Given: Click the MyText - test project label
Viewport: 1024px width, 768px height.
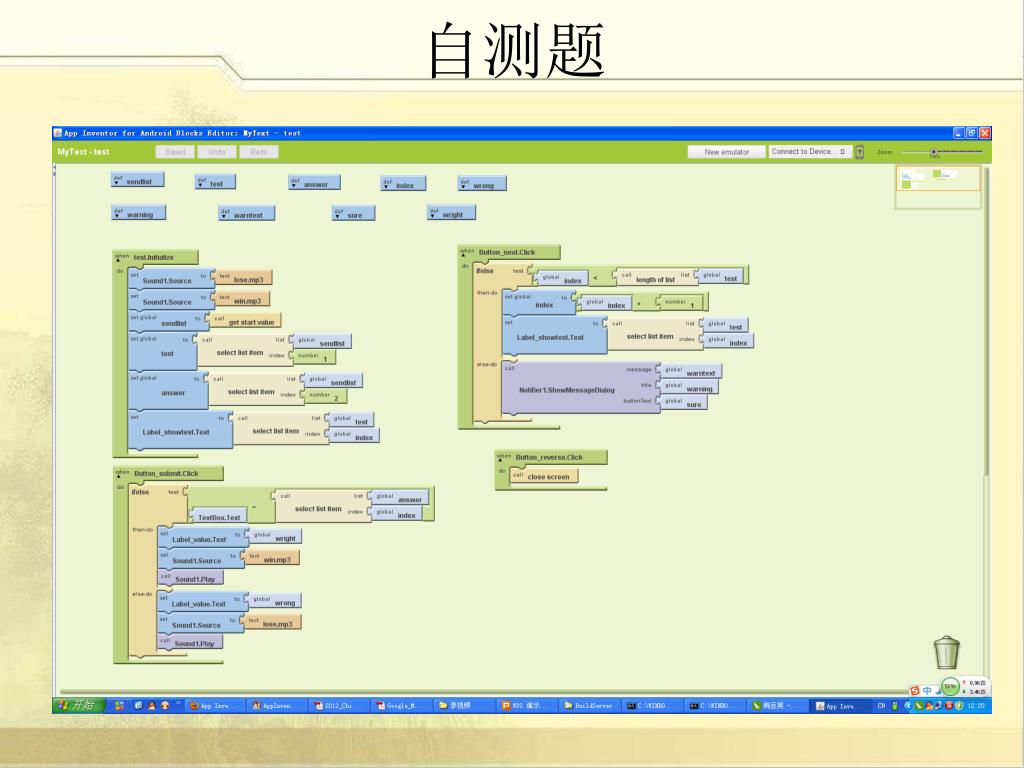Looking at the screenshot, I should pos(84,152).
